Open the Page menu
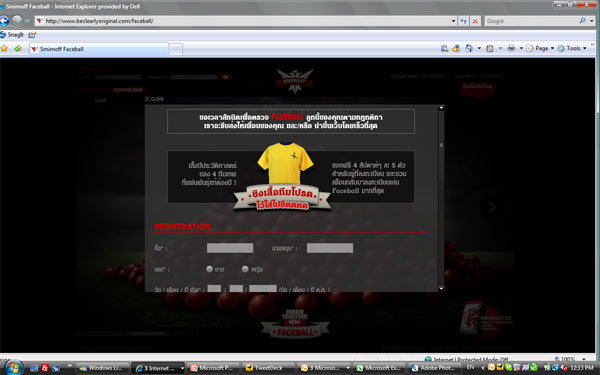This screenshot has width=600, height=375. (x=540, y=48)
